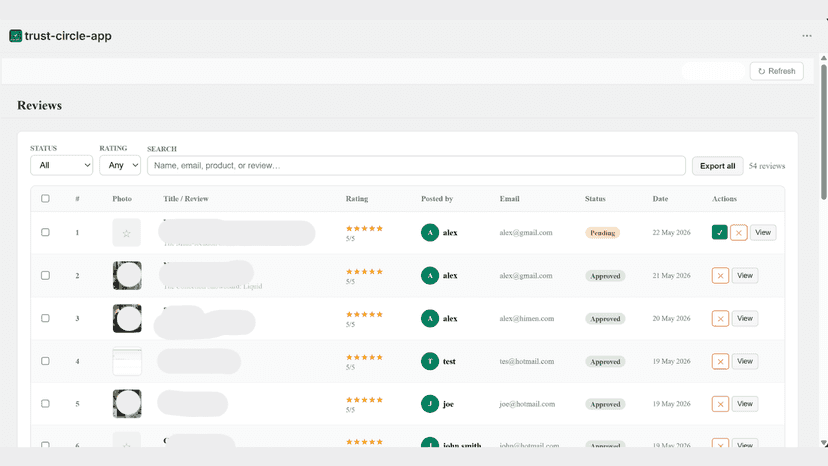Open the three-dot more options menu
The image size is (828, 466).
[x=807, y=36]
